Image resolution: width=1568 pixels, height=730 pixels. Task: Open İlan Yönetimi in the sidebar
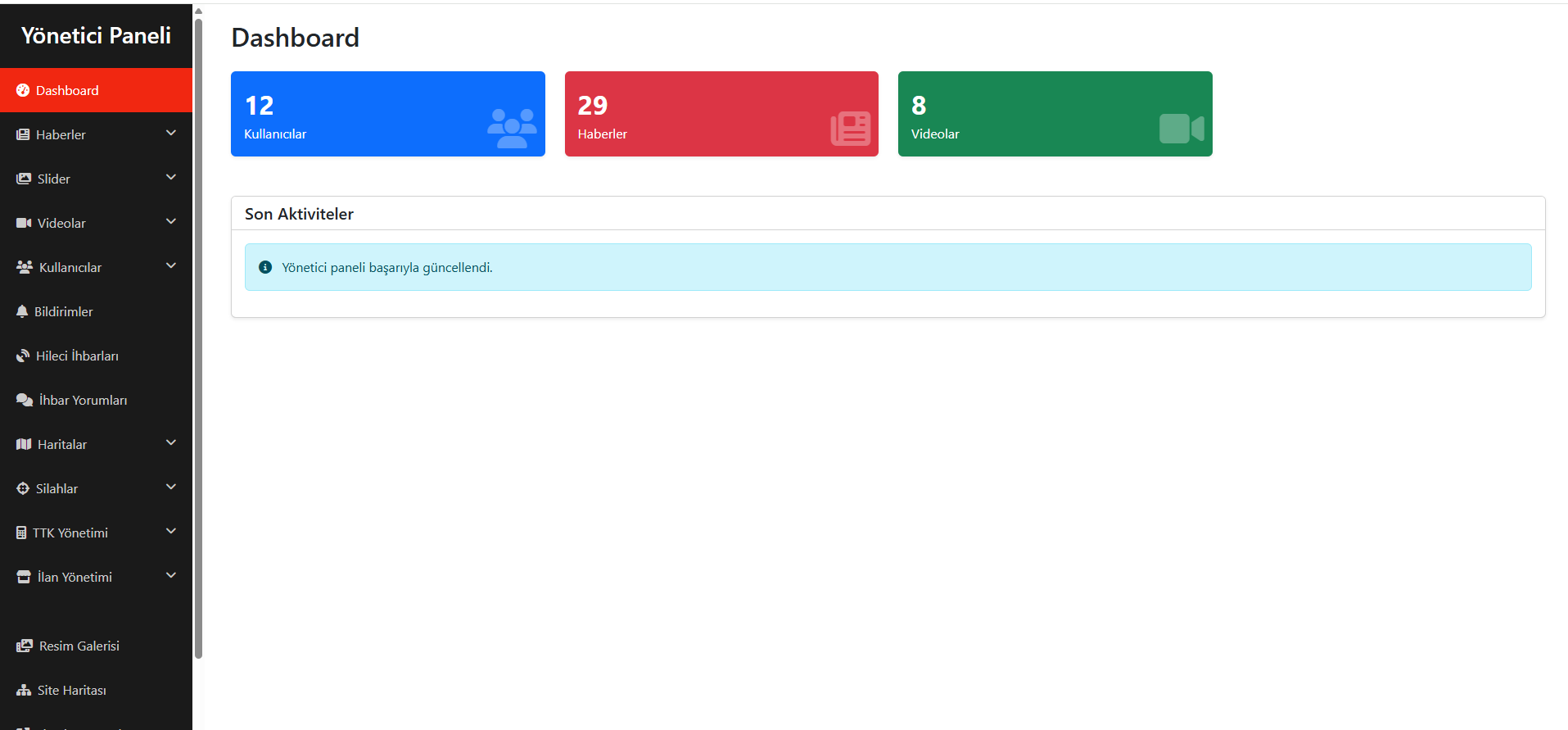(x=97, y=577)
